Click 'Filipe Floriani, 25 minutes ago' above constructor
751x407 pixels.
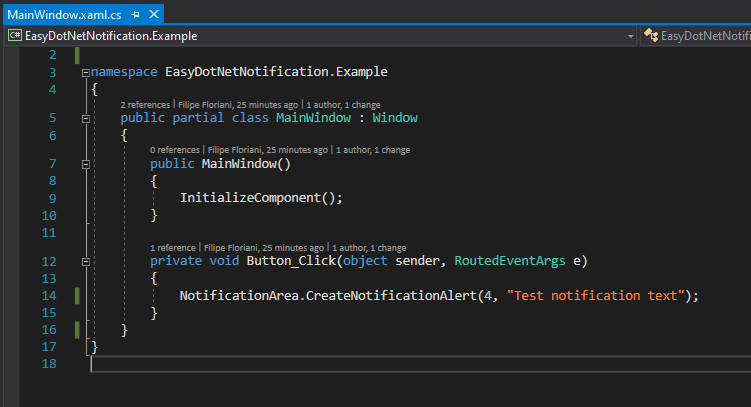point(268,150)
